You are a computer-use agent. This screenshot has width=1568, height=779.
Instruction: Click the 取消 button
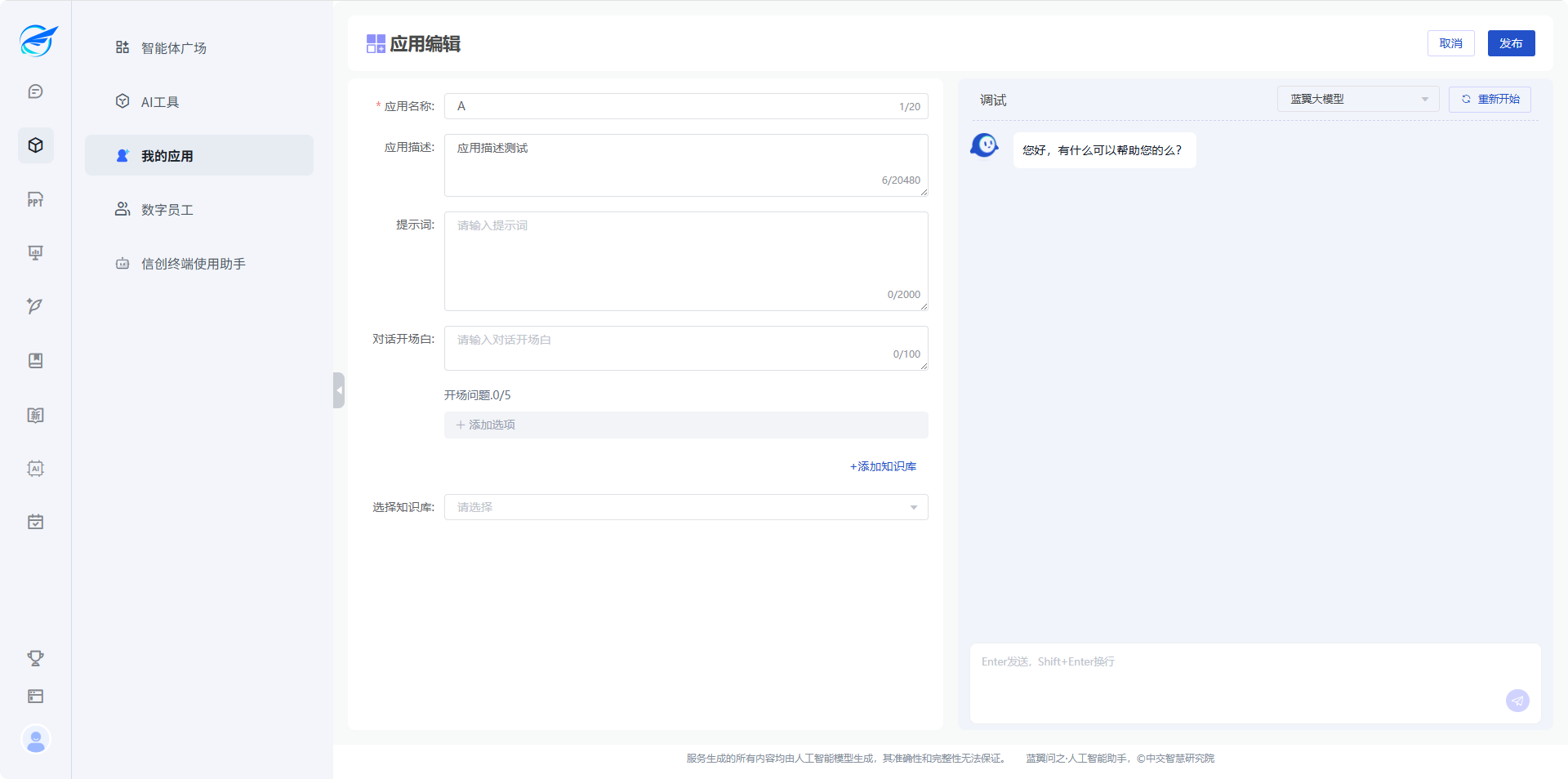point(1451,43)
